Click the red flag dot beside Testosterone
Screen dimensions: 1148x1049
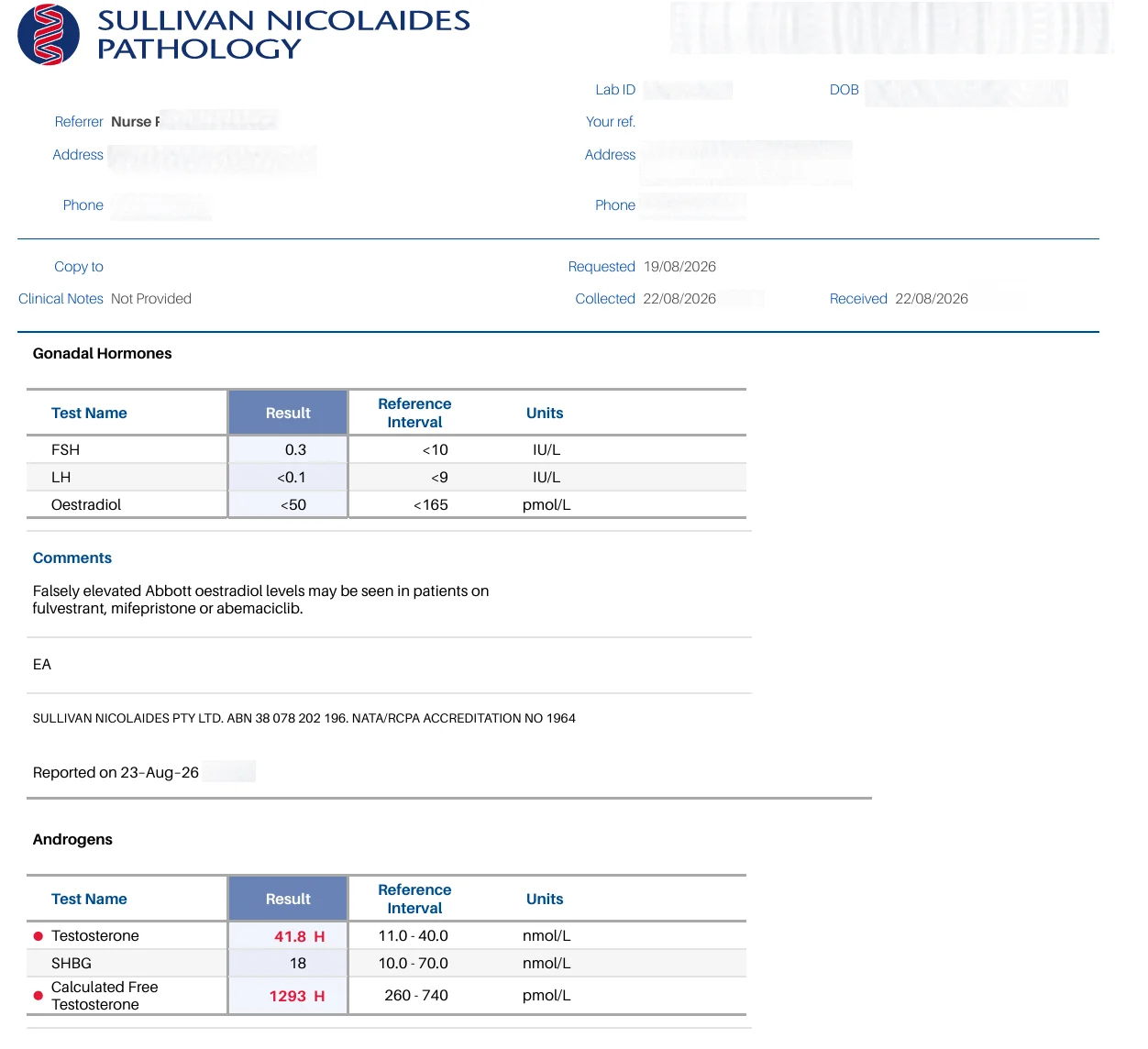(x=39, y=936)
